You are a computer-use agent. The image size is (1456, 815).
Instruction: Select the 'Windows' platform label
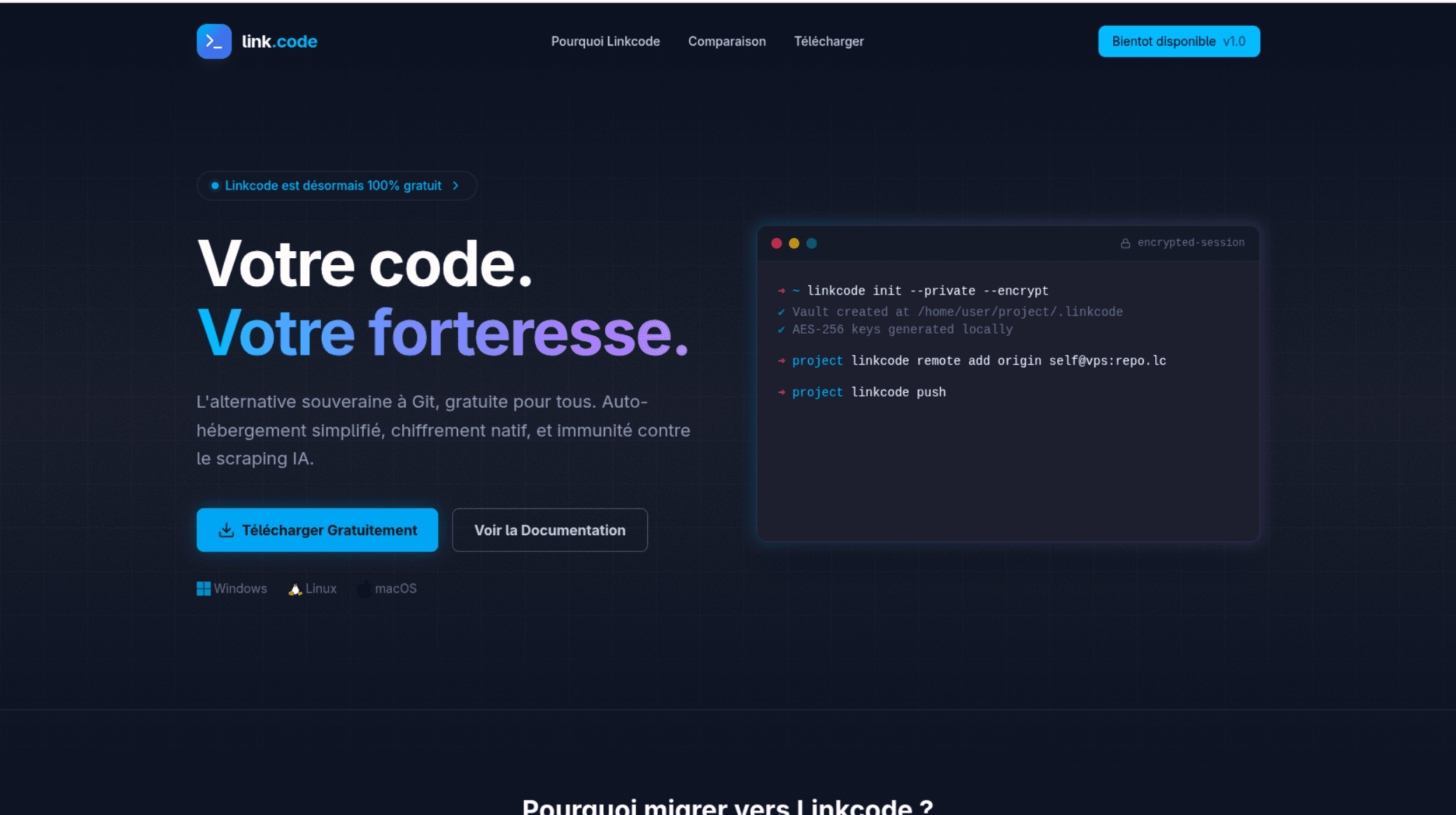pos(240,588)
